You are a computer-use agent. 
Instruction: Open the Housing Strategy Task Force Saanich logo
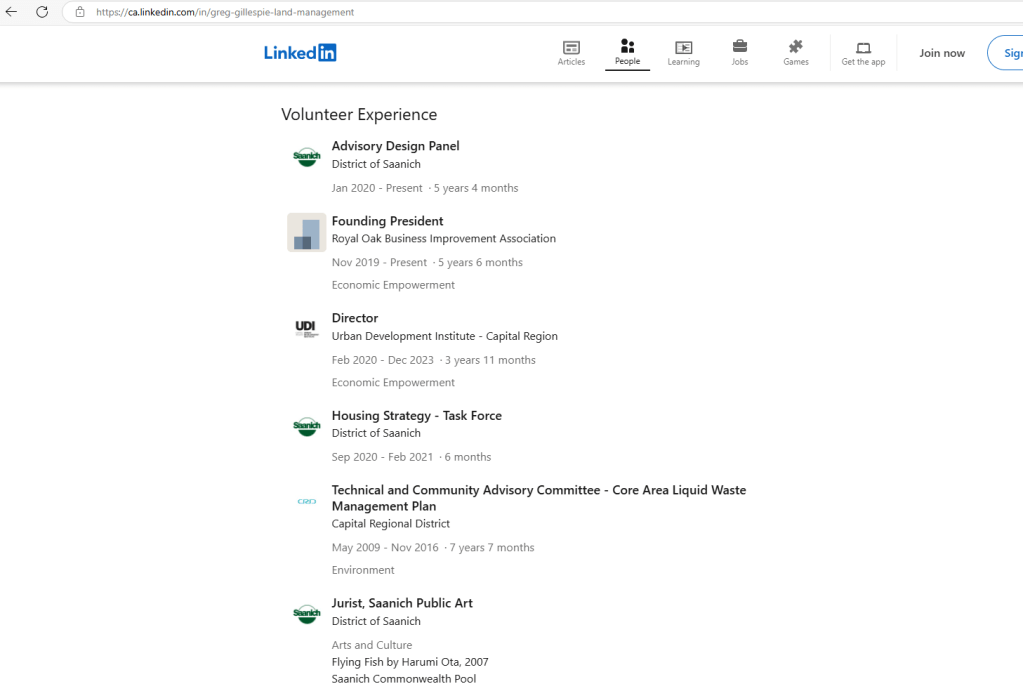pyautogui.click(x=306, y=426)
